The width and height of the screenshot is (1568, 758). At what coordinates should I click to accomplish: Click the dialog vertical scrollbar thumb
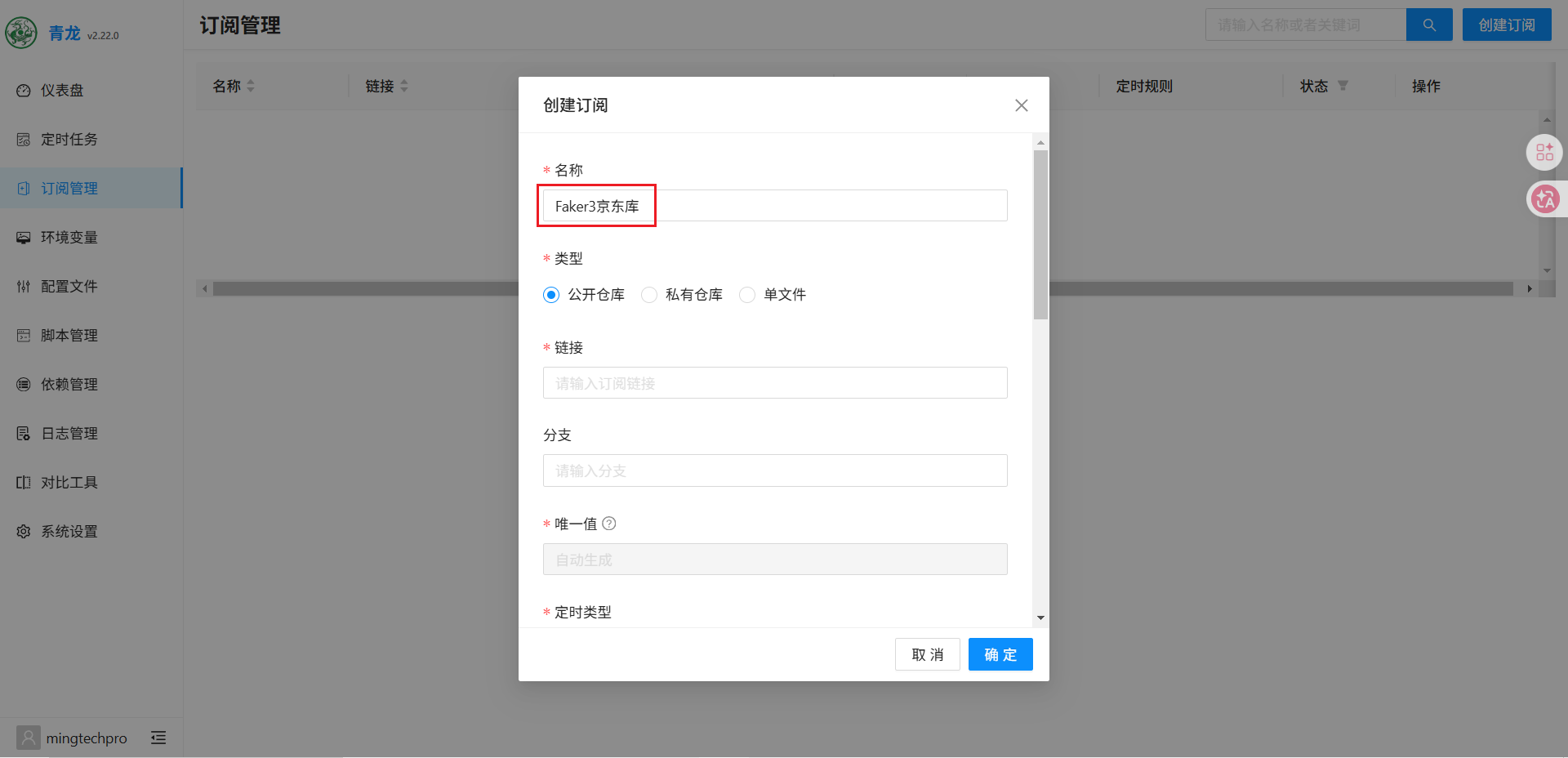point(1040,234)
